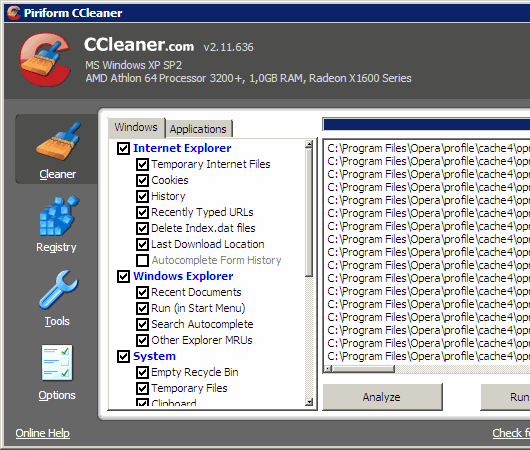Select the Windows Explorer heading
This screenshot has width=530, height=450.
pos(183,276)
